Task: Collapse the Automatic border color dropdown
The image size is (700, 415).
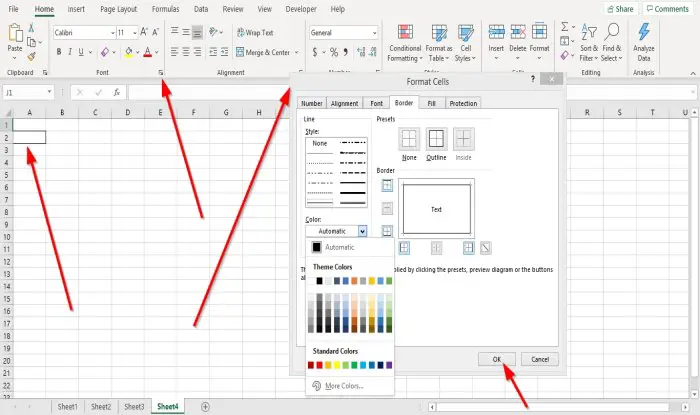Action: click(x=362, y=231)
